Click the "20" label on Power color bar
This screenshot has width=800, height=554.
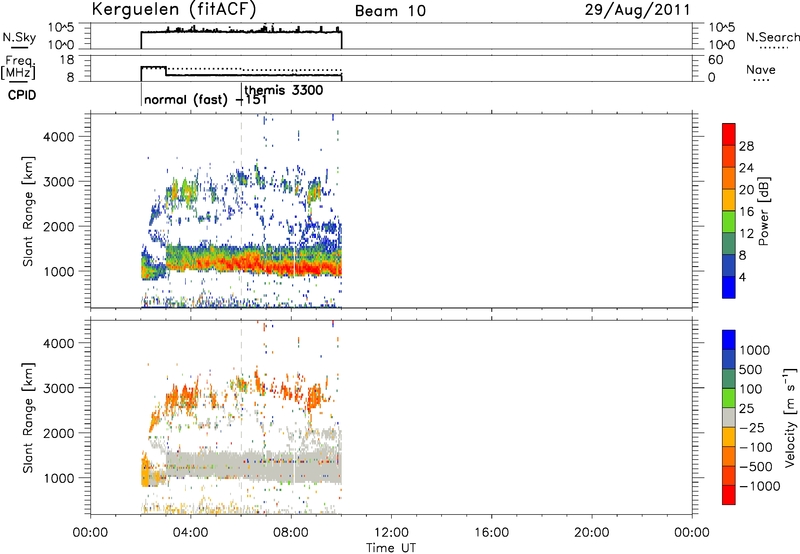point(746,190)
